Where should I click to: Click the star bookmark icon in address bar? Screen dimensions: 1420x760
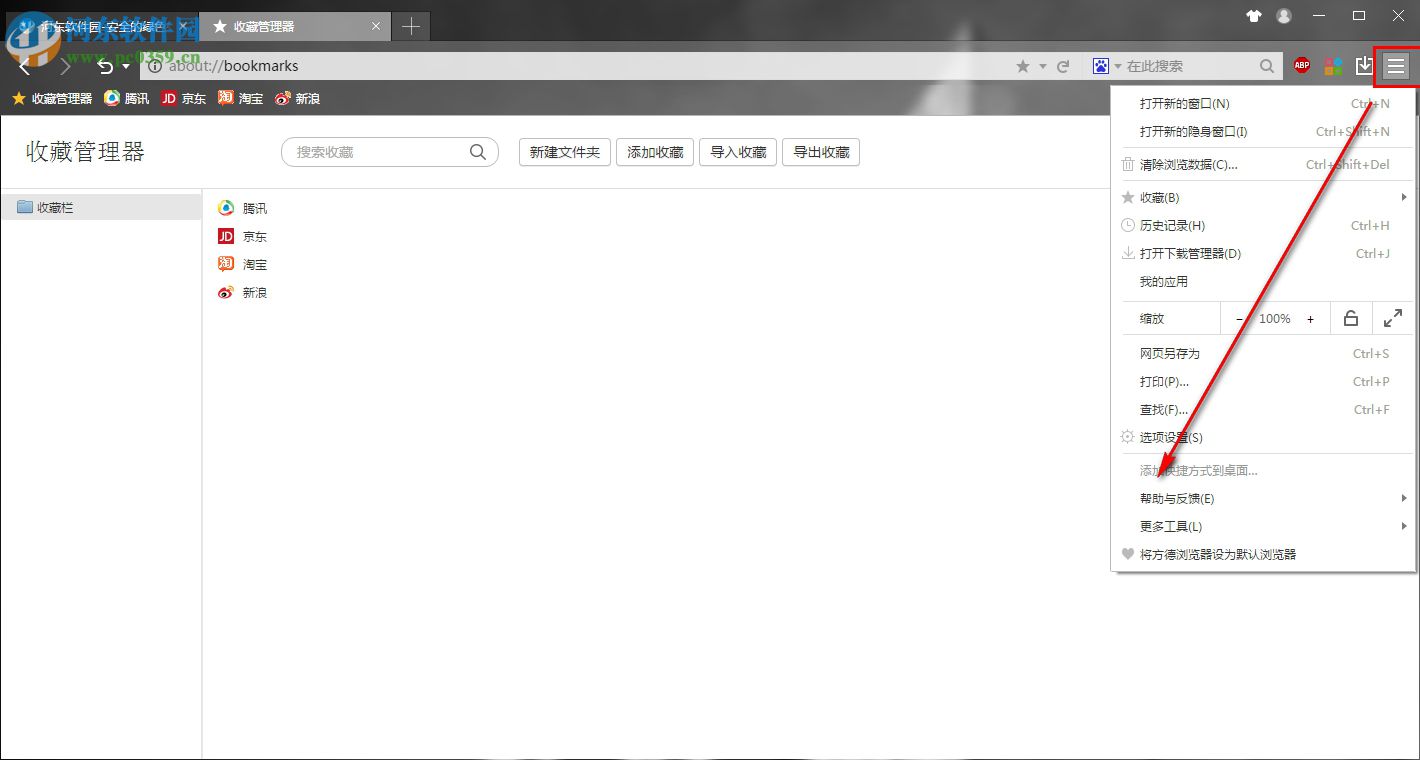pyautogui.click(x=1022, y=65)
